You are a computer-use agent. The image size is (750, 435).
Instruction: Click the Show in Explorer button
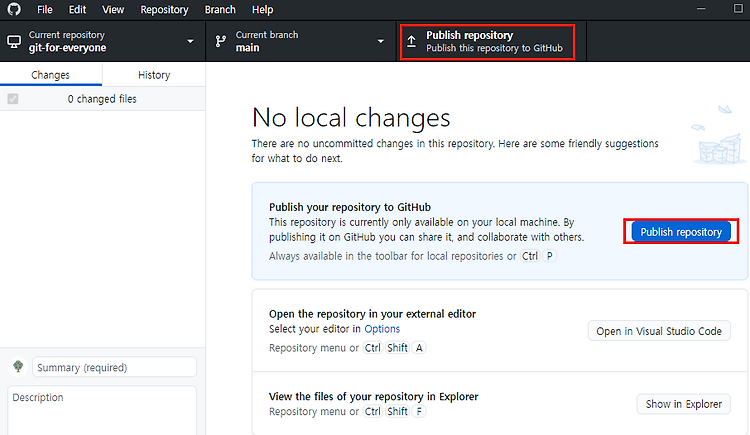click(x=684, y=404)
